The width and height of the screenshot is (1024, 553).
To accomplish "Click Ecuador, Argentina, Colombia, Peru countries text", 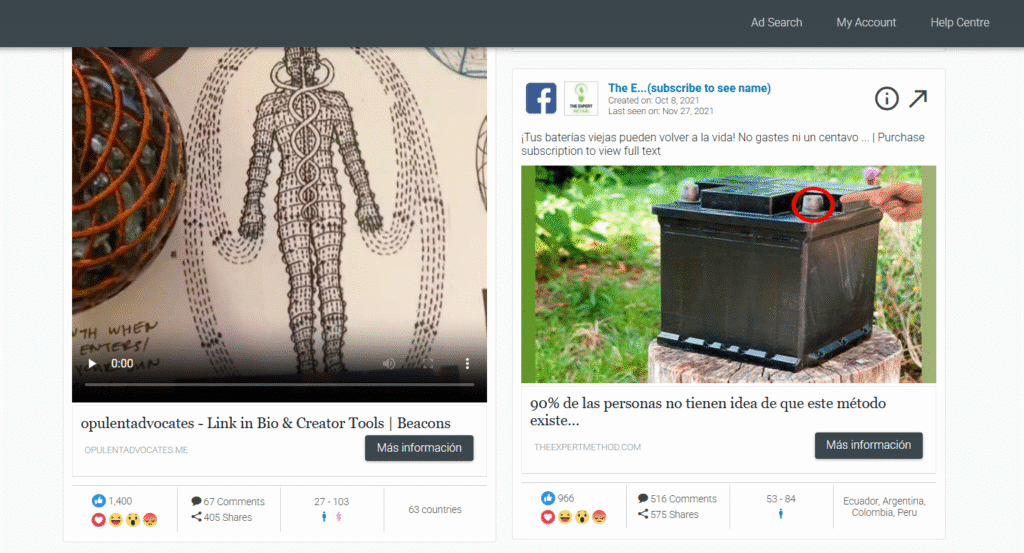I will point(884,507).
